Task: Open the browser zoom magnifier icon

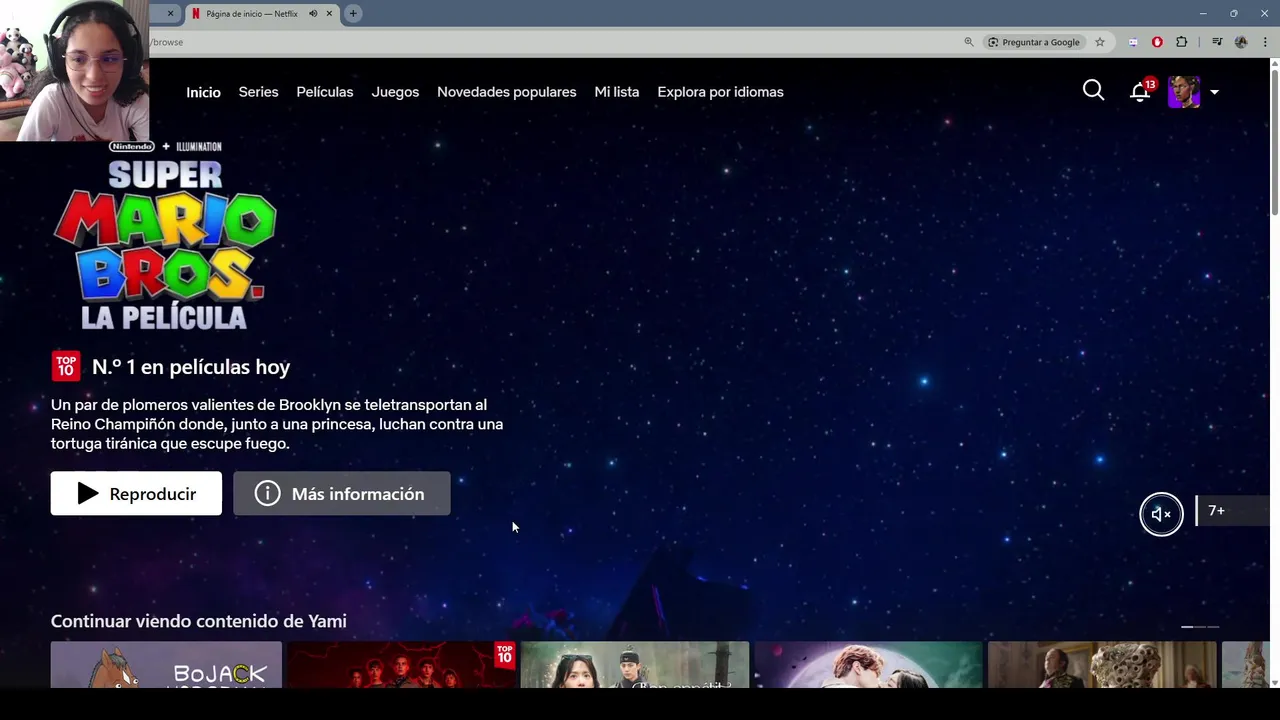Action: tap(968, 42)
